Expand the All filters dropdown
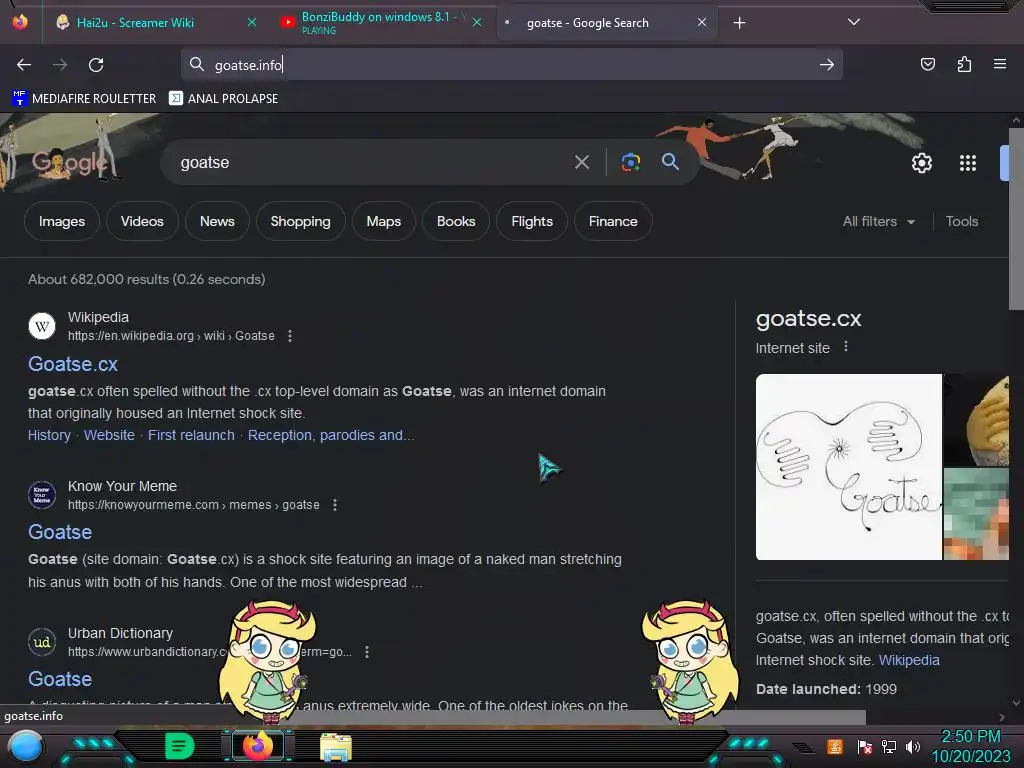1024x768 pixels. coord(878,221)
